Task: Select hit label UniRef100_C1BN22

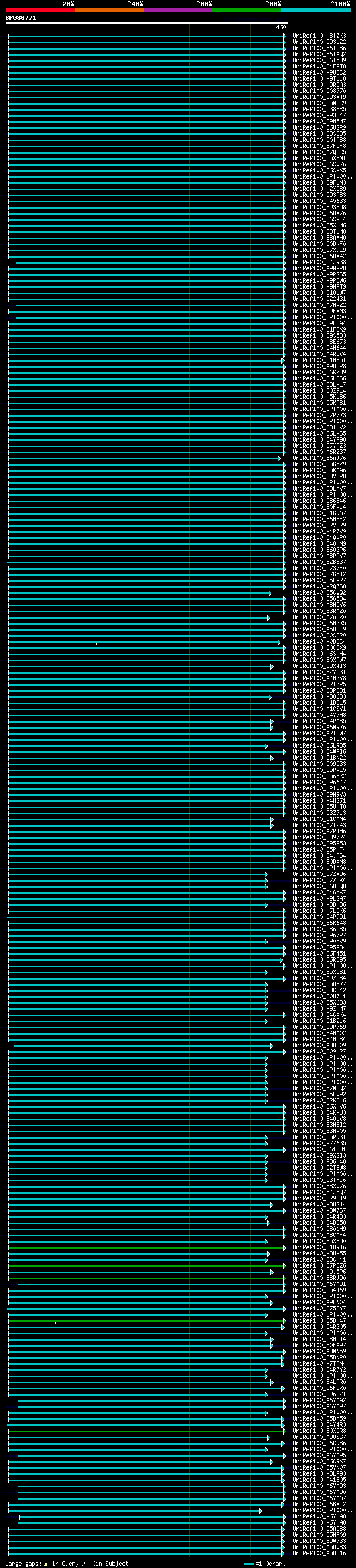Action: pyautogui.click(x=319, y=758)
